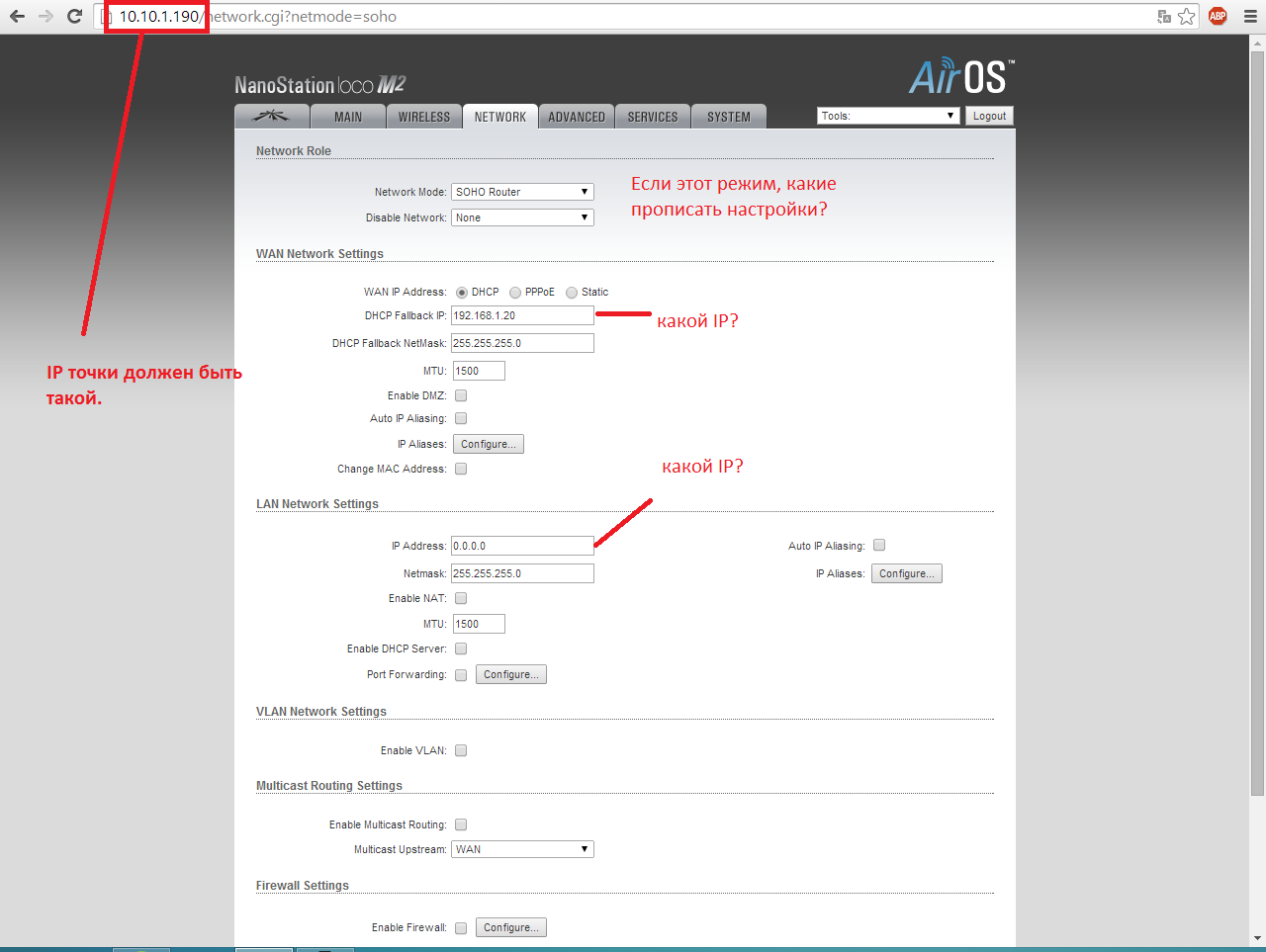This screenshot has height=952, width=1266.
Task: Toggle Enable DHCP Server checkbox
Action: point(461,649)
